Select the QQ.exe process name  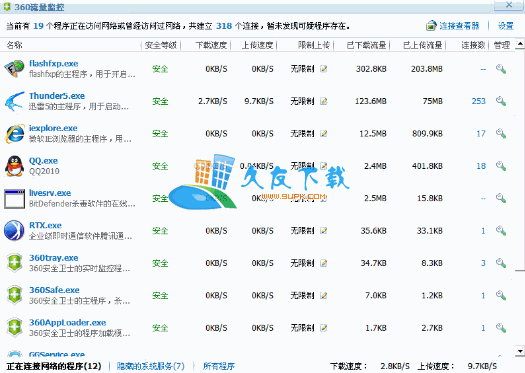(x=43, y=161)
